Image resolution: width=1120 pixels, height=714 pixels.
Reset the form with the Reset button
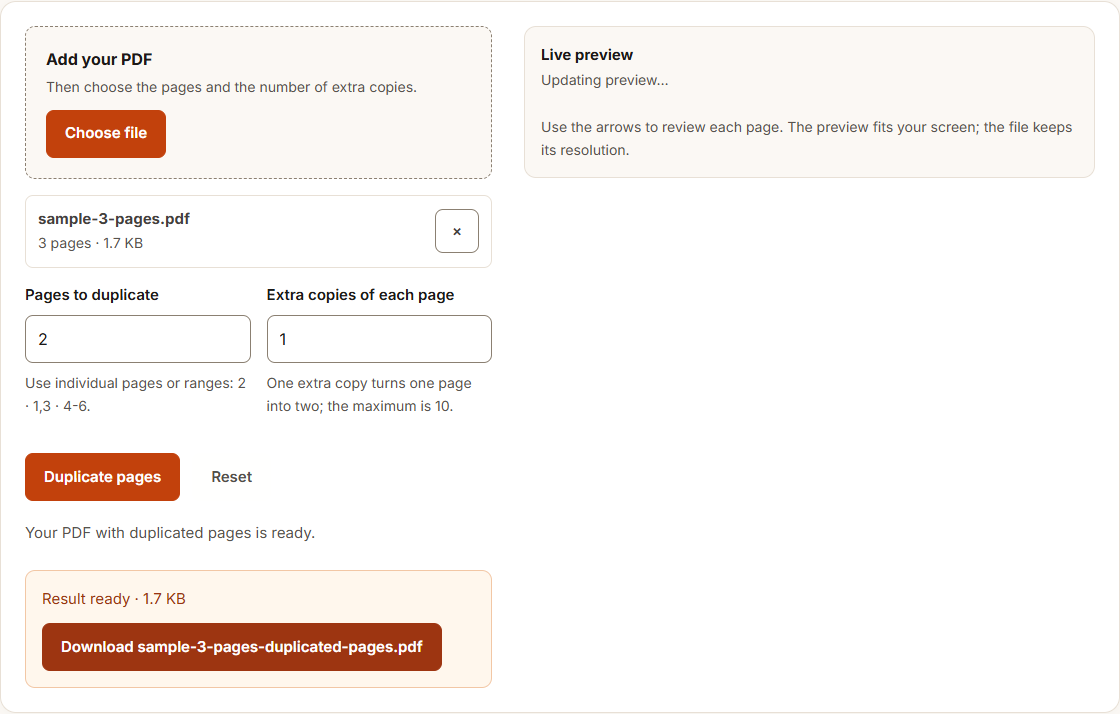[231, 477]
